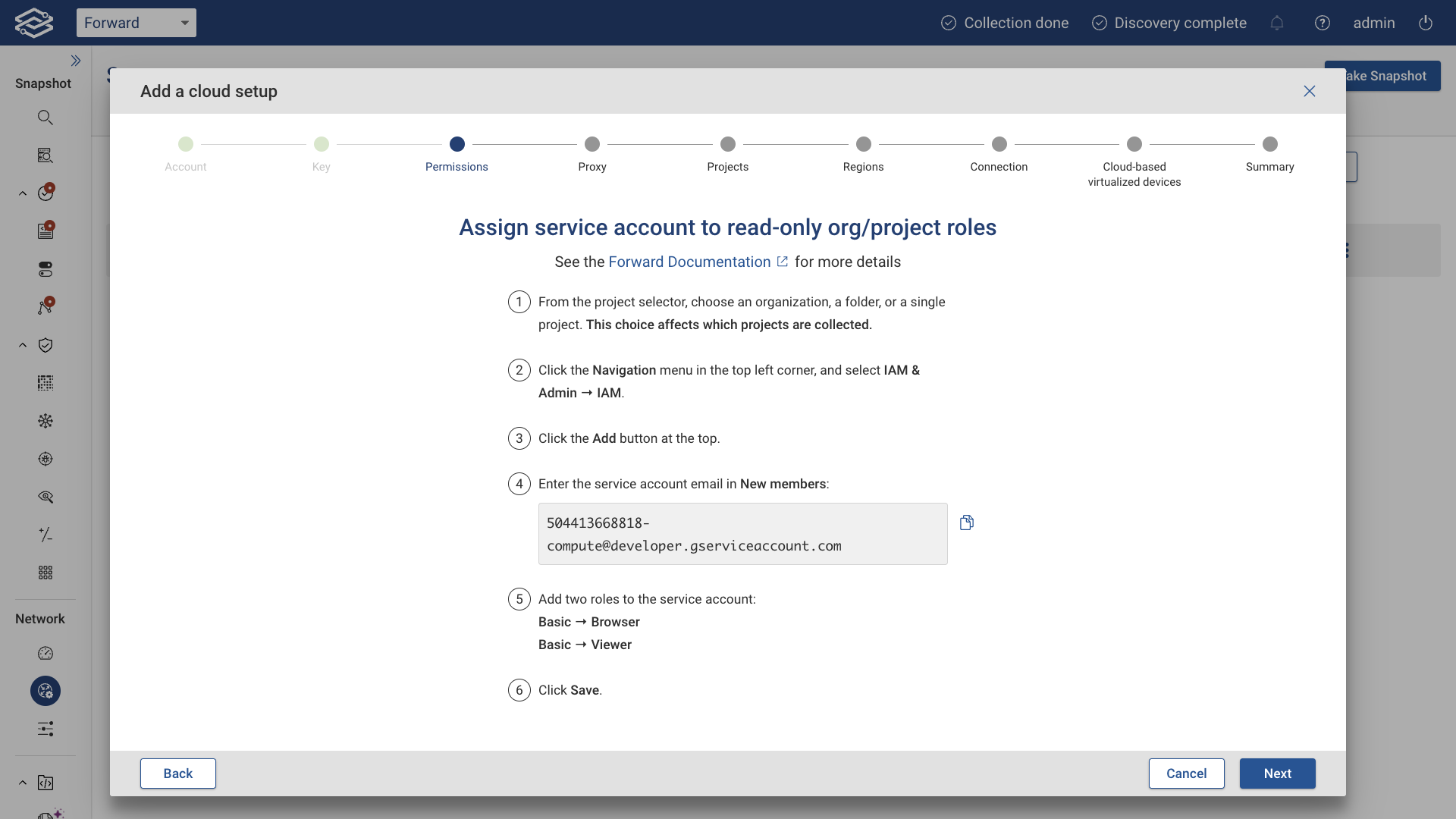Screen dimensions: 1456x819
Task: Click the Next button
Action: click(1277, 773)
